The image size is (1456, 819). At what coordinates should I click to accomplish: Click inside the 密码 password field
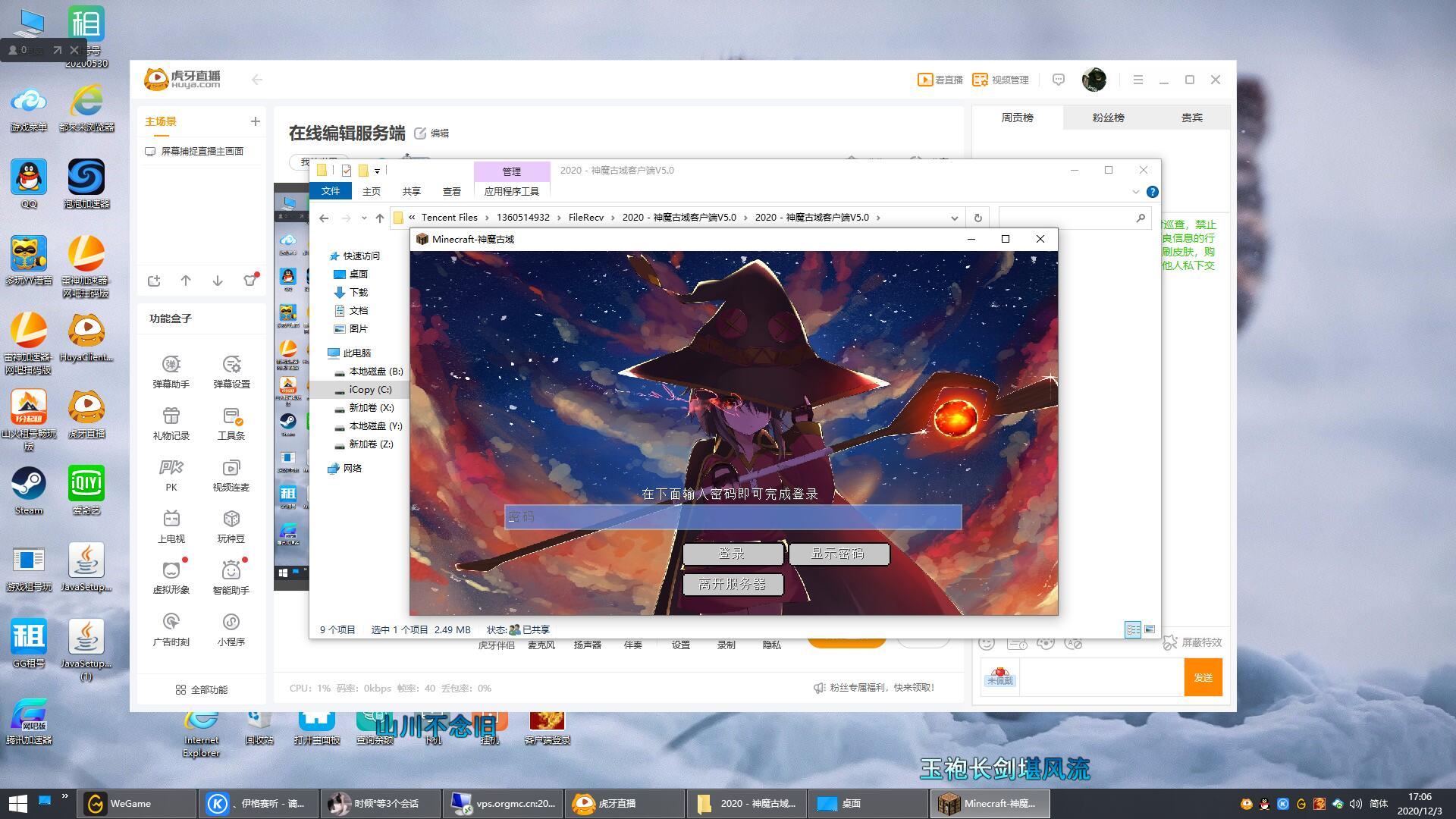point(733,517)
